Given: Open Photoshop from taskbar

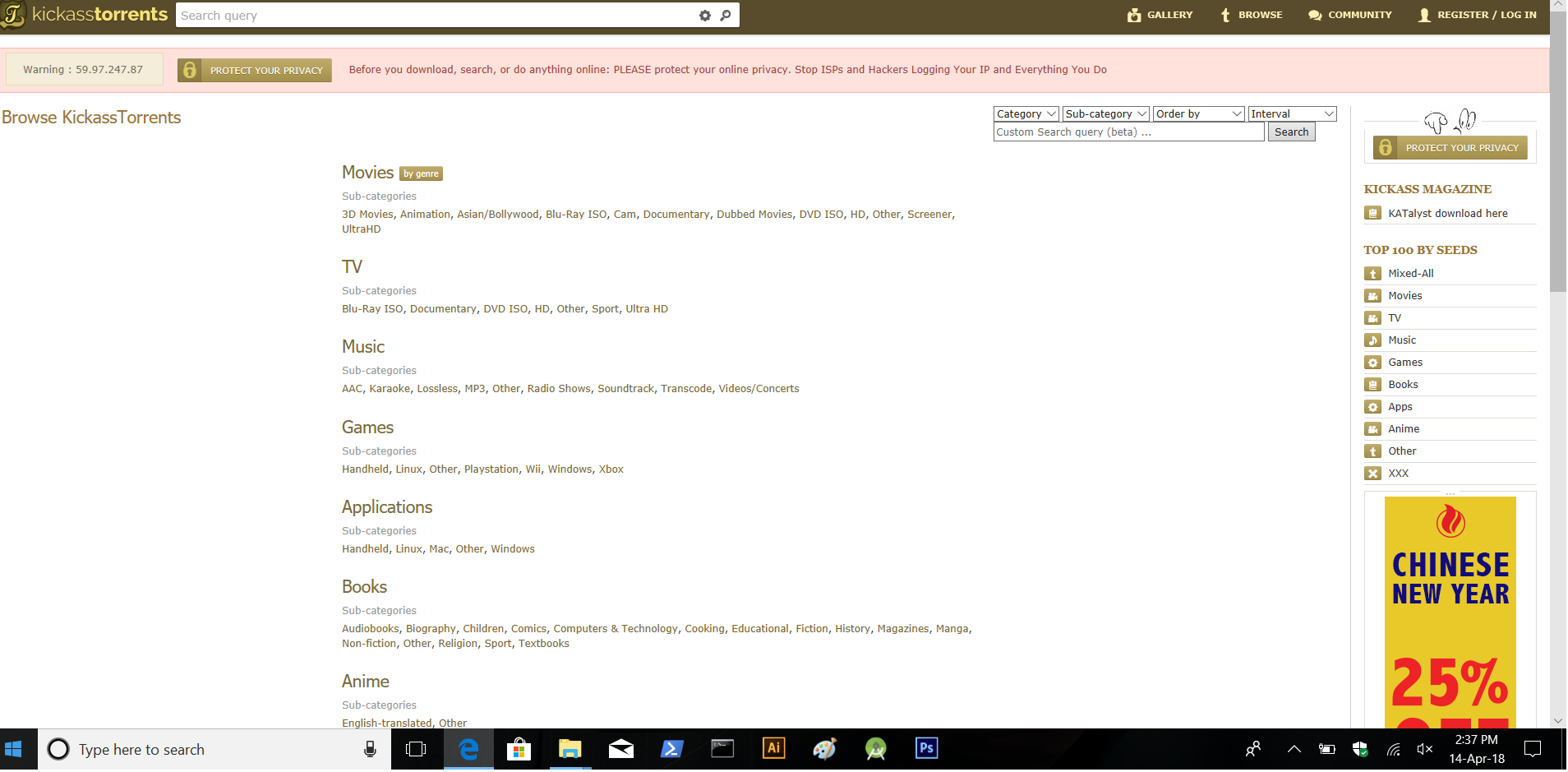Looking at the screenshot, I should [926, 749].
